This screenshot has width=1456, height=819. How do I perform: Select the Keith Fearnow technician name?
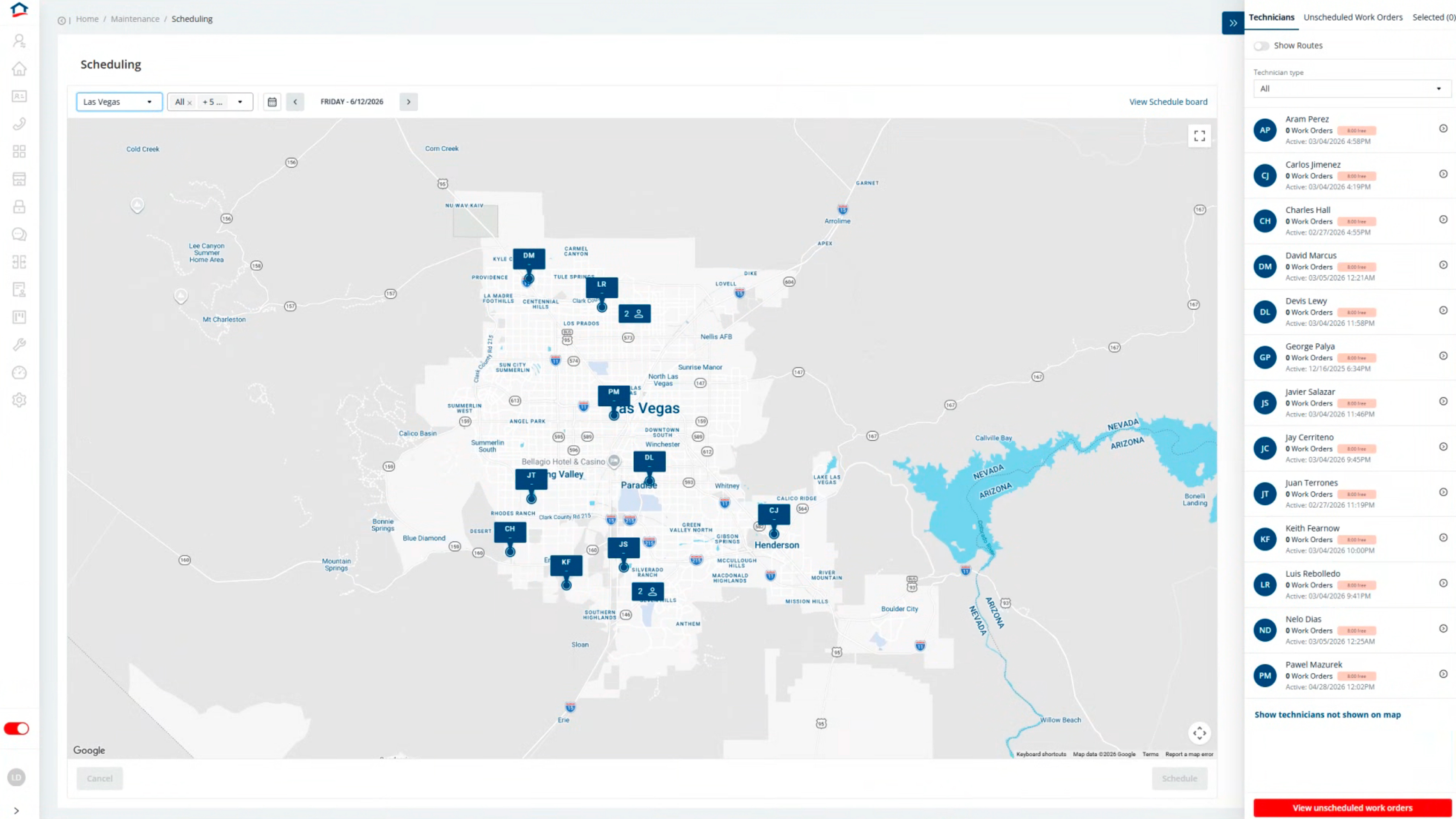point(1312,529)
